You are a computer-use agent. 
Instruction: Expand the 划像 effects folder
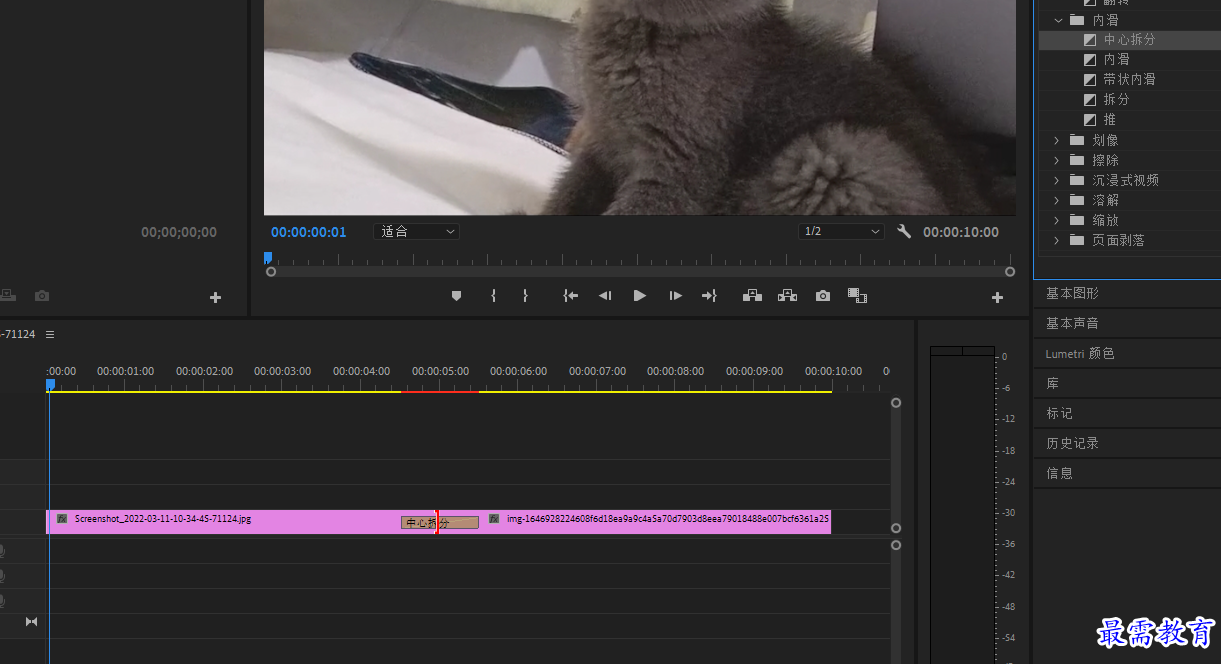click(1057, 140)
